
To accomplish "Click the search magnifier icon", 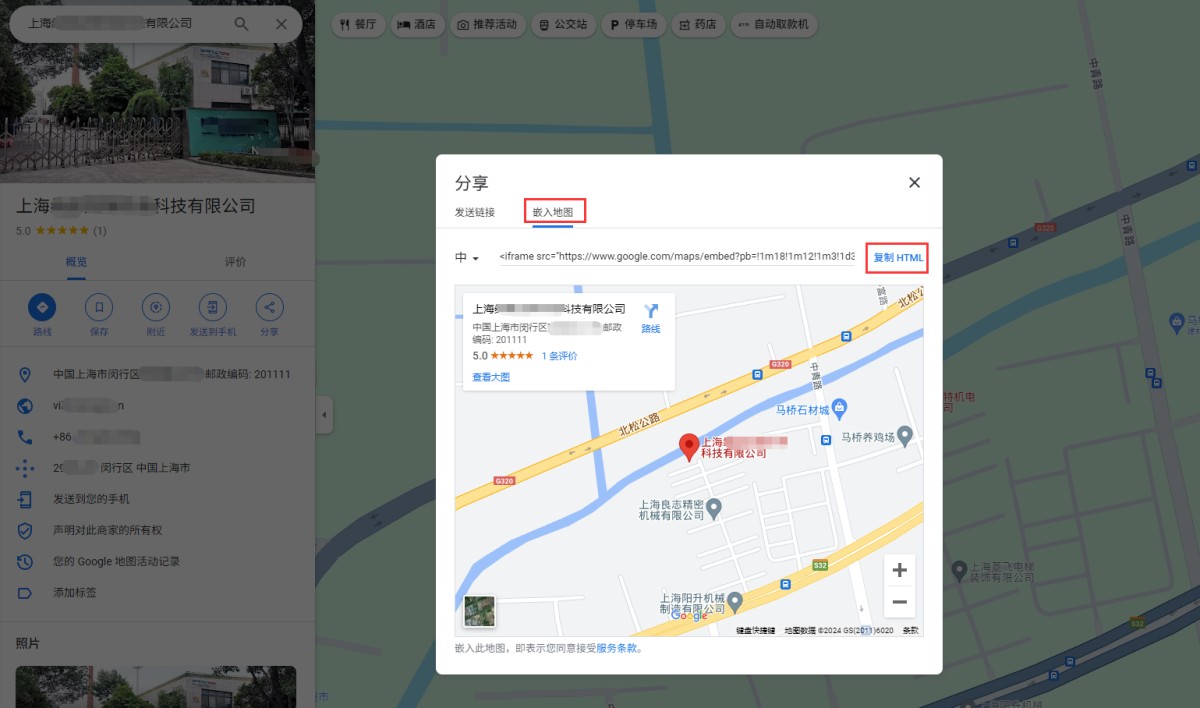I will [x=242, y=24].
